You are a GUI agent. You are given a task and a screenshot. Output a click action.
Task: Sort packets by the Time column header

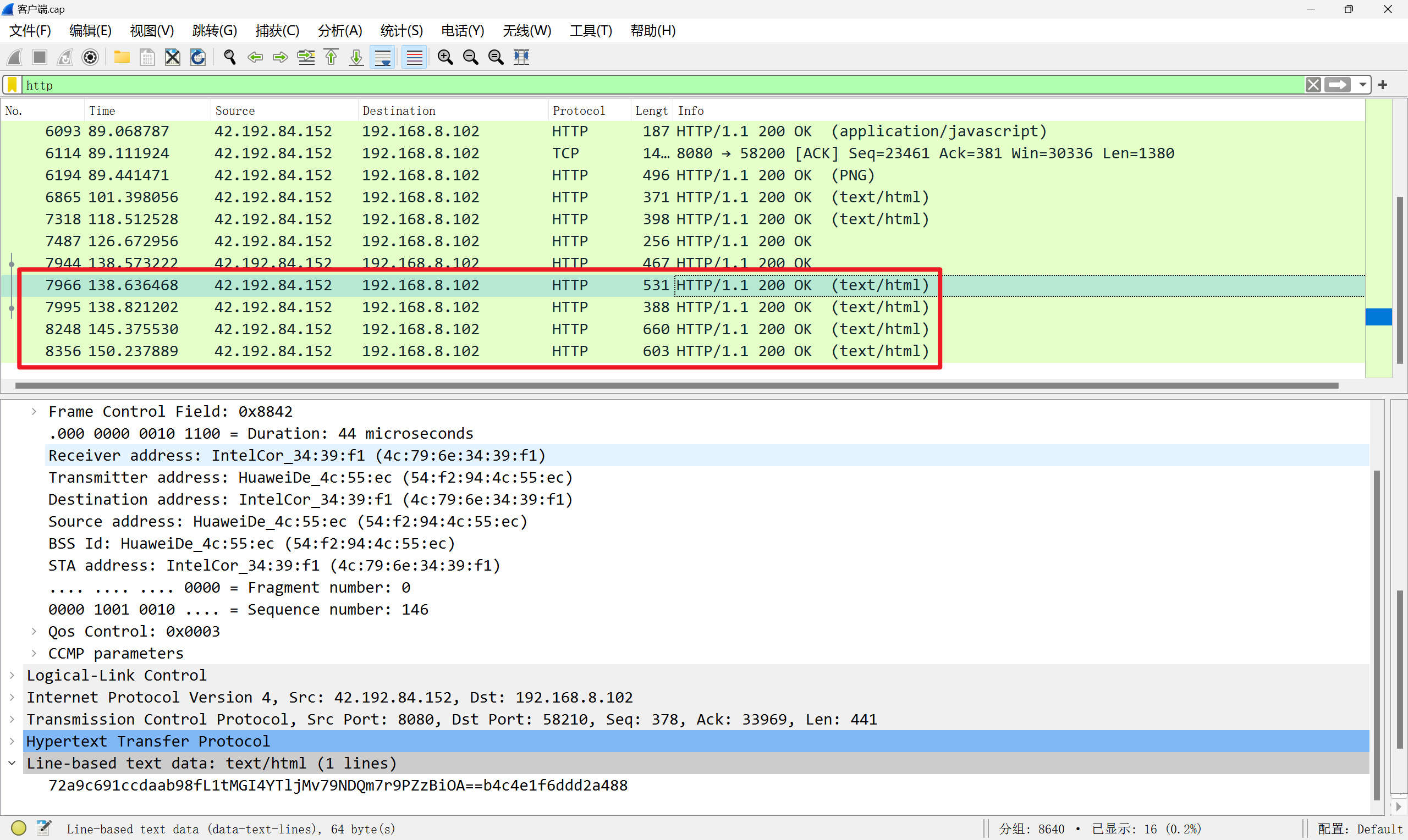pyautogui.click(x=147, y=111)
